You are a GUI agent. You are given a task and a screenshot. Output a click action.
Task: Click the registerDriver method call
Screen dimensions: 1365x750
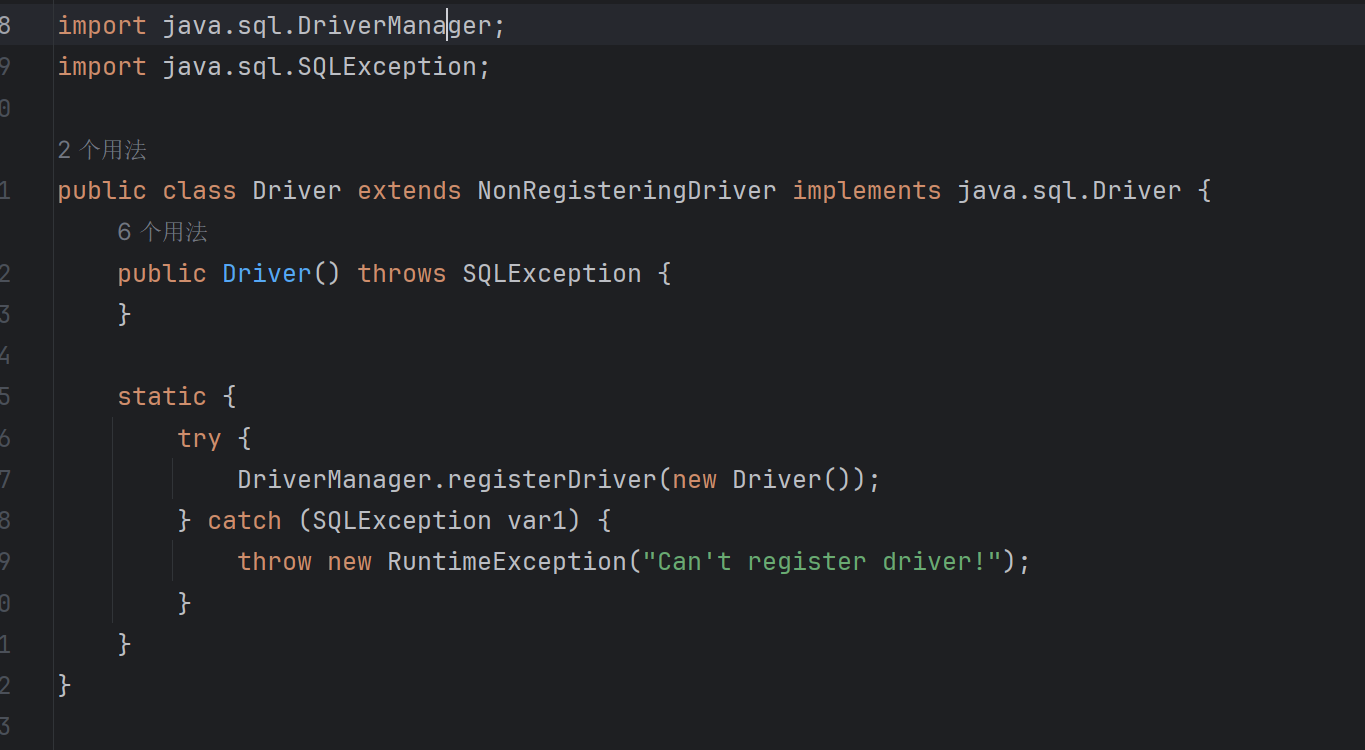(552, 479)
